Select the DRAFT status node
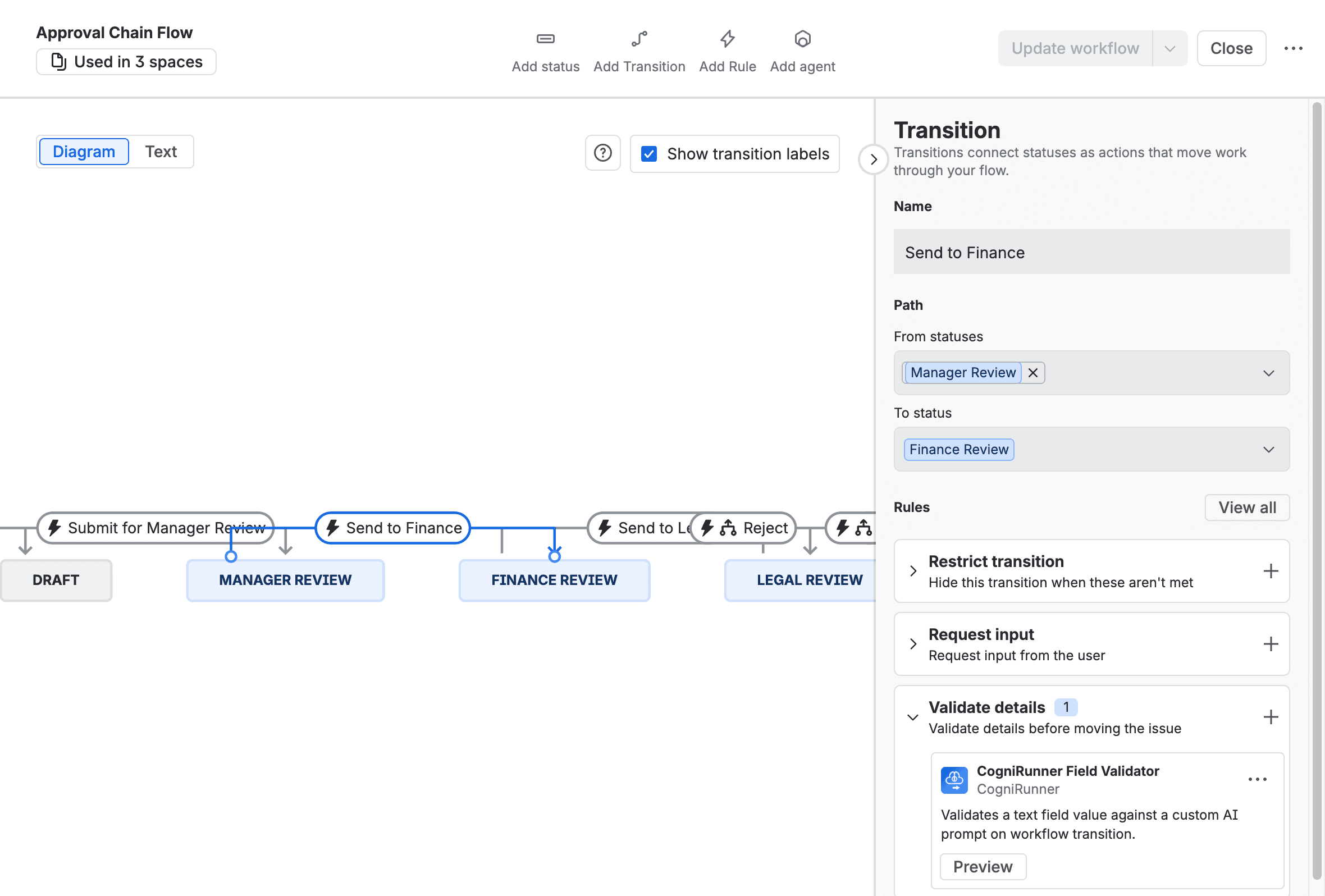This screenshot has width=1325, height=896. point(56,580)
